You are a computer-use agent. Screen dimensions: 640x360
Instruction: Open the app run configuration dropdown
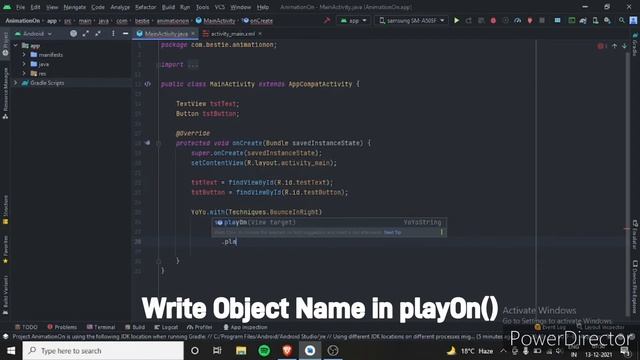pos(353,20)
